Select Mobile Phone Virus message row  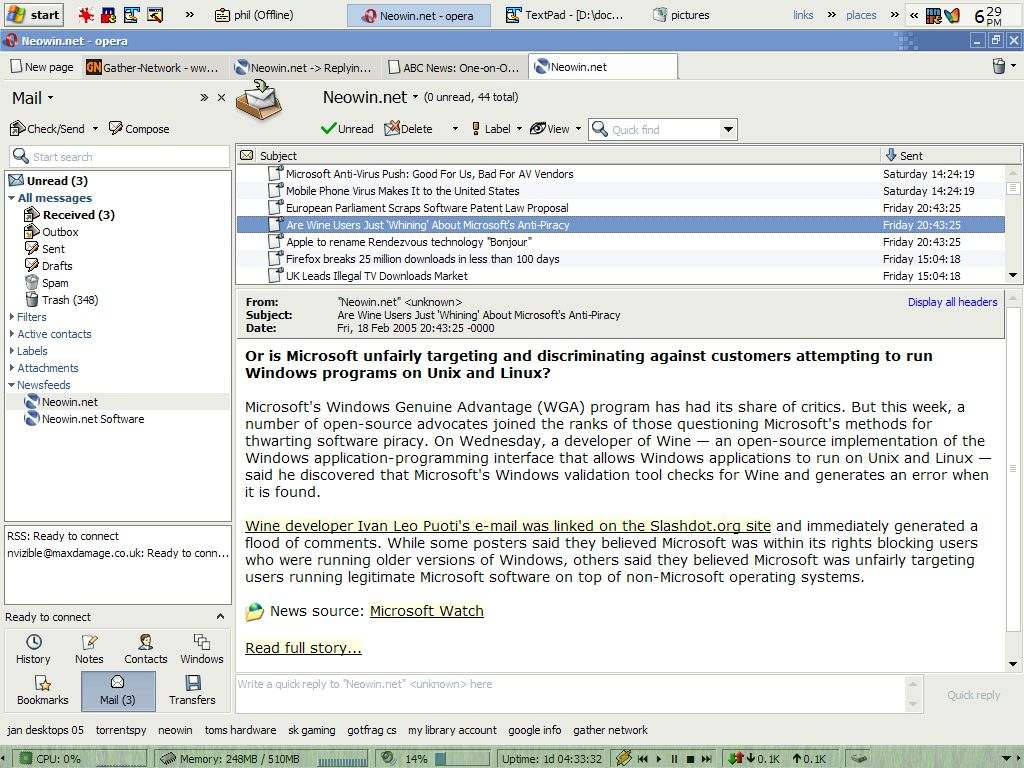point(620,191)
